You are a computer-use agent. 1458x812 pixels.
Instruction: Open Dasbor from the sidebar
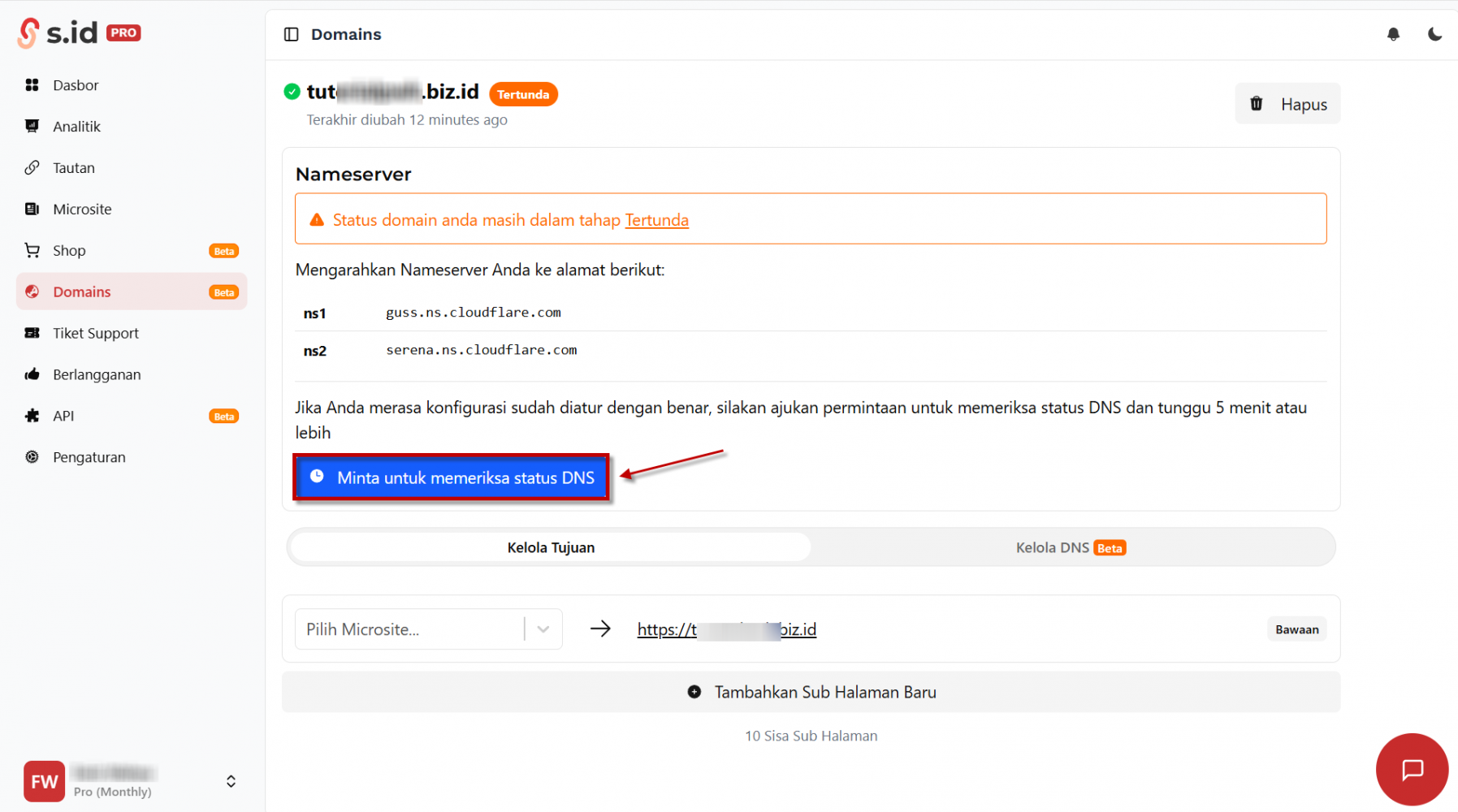coord(76,85)
